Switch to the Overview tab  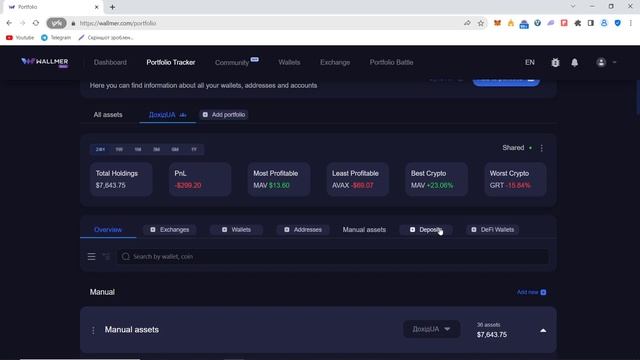coord(108,230)
